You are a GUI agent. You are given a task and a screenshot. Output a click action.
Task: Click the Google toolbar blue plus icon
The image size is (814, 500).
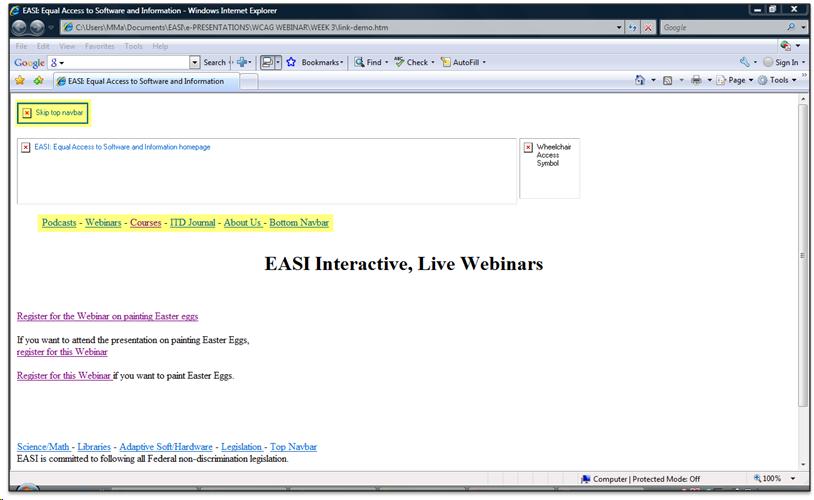click(x=242, y=62)
